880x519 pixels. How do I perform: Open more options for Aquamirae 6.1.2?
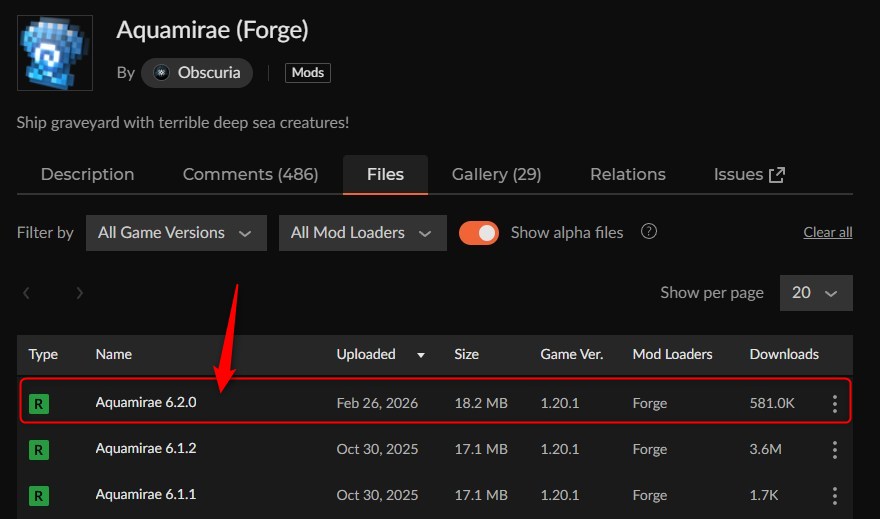click(835, 450)
